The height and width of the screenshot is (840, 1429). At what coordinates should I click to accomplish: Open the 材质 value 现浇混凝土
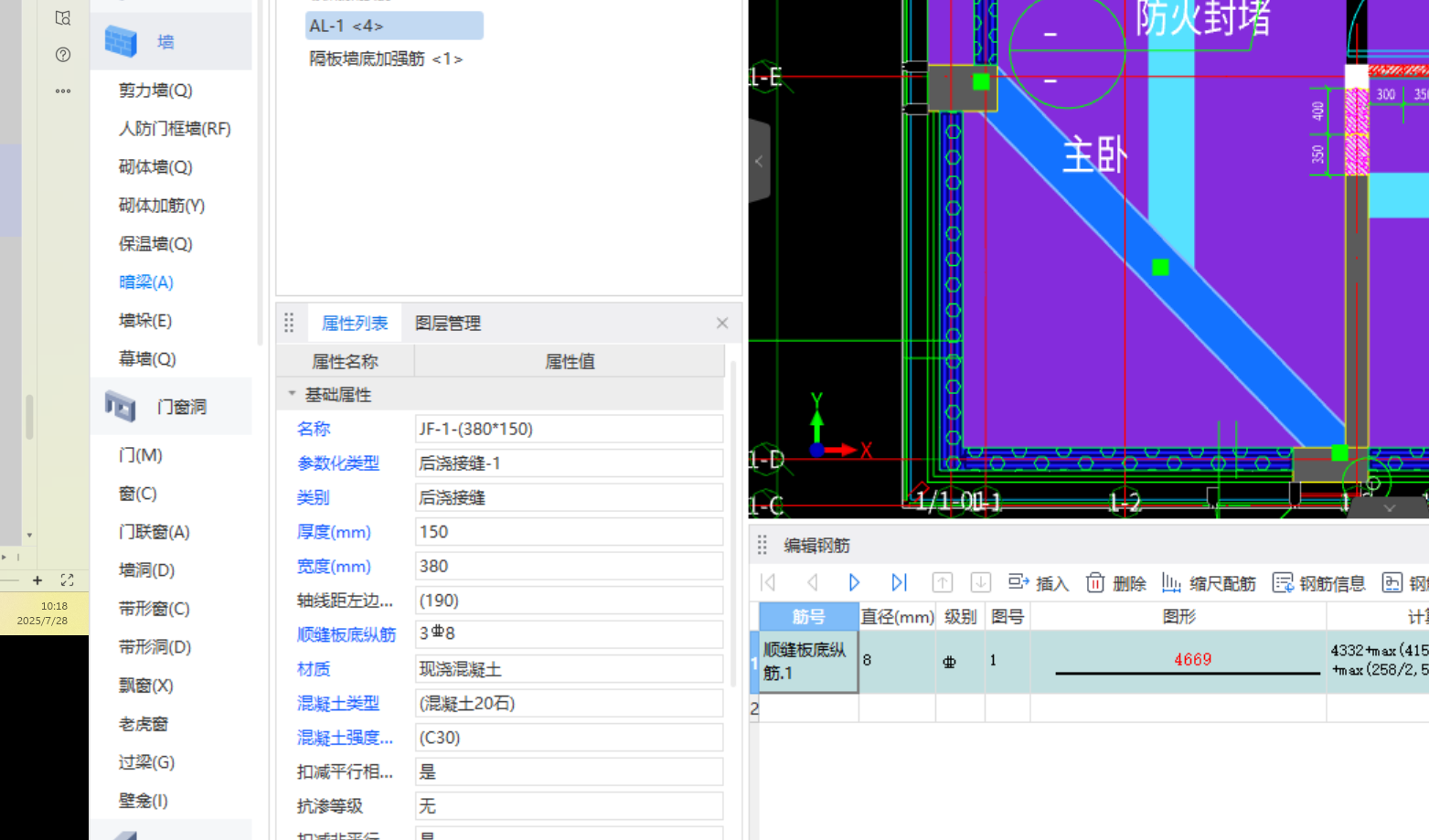pyautogui.click(x=569, y=669)
